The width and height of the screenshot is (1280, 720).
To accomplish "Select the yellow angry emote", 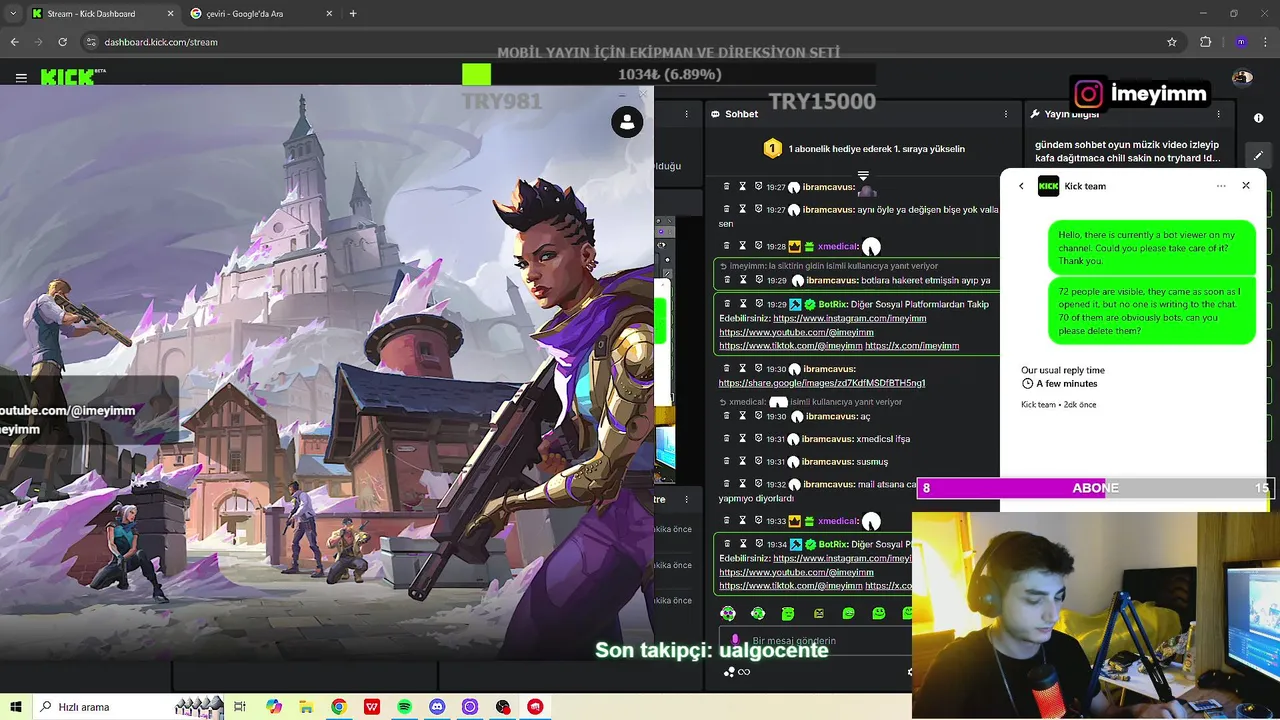I will [819, 613].
